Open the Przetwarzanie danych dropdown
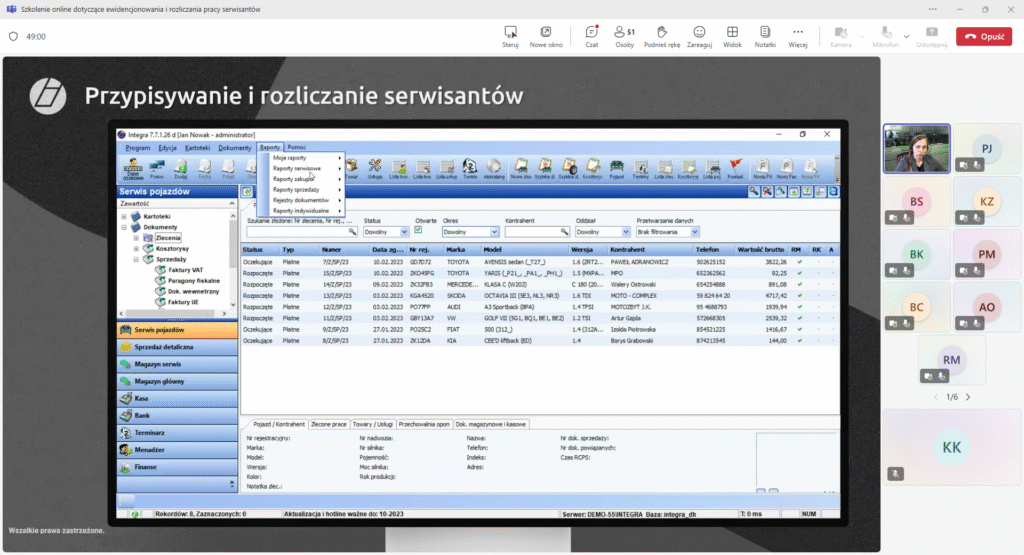 [x=667, y=232]
